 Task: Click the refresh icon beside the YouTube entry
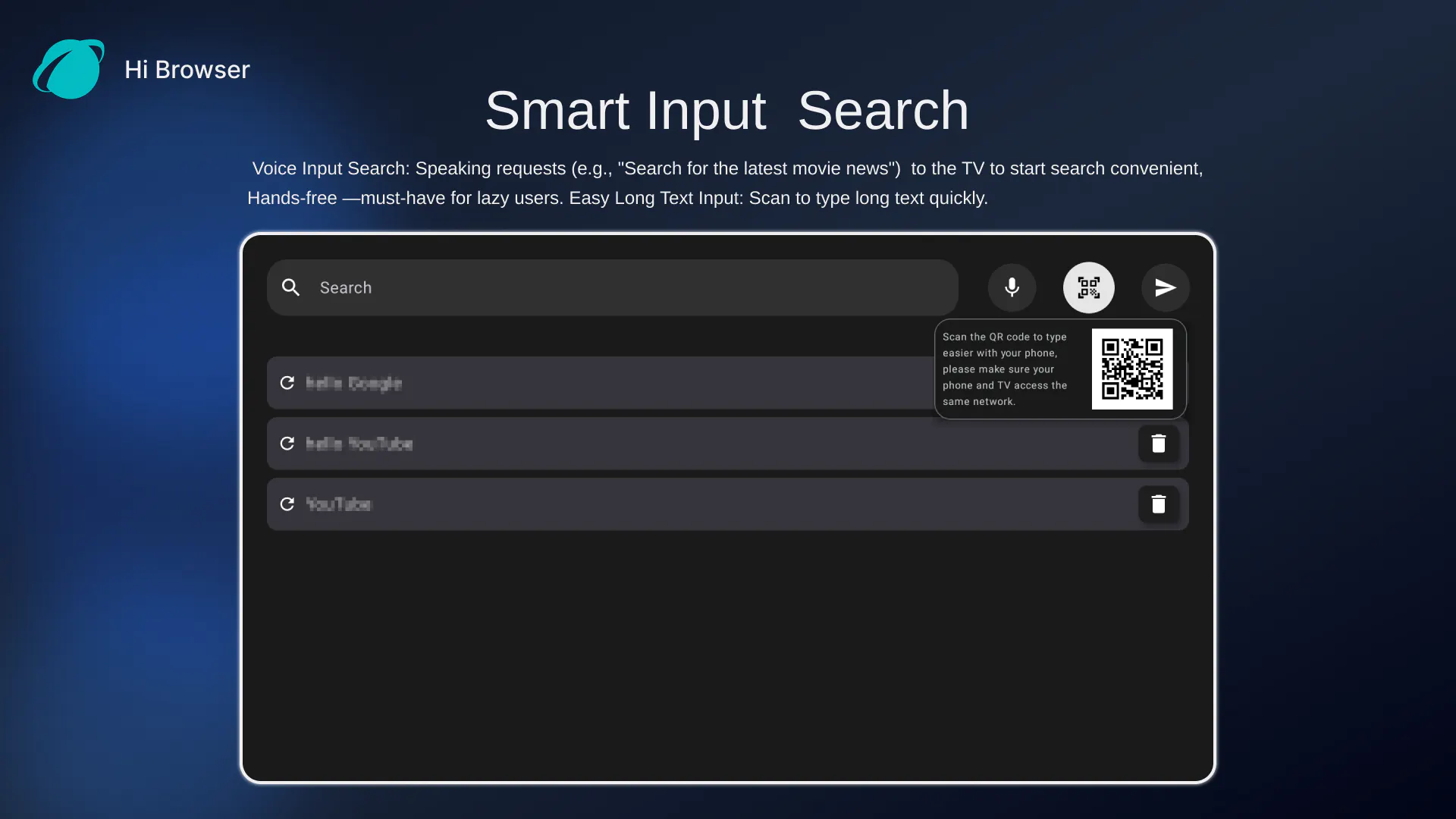coord(287,504)
